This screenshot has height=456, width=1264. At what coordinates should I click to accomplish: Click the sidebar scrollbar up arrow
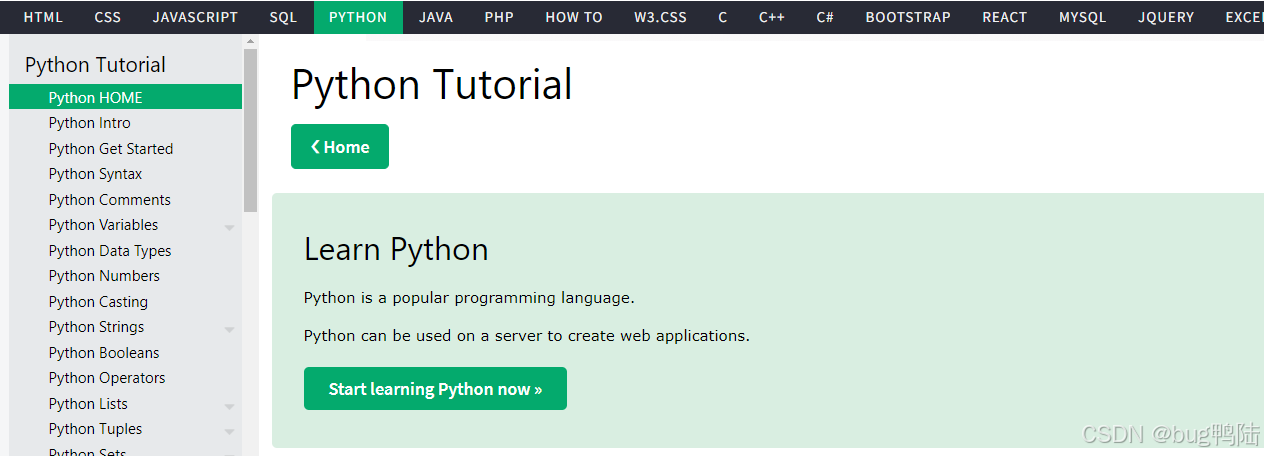[x=250, y=41]
